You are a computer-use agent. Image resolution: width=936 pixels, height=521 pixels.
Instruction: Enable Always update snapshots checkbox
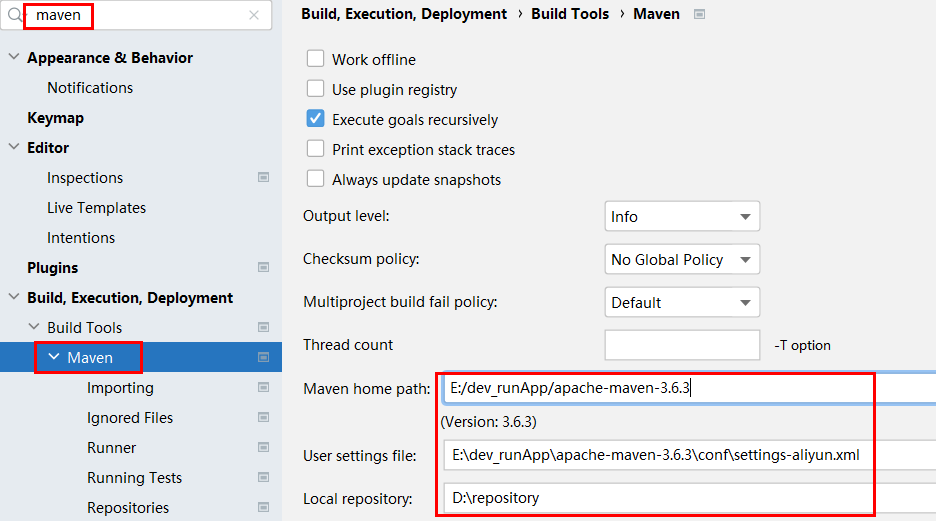tap(315, 178)
